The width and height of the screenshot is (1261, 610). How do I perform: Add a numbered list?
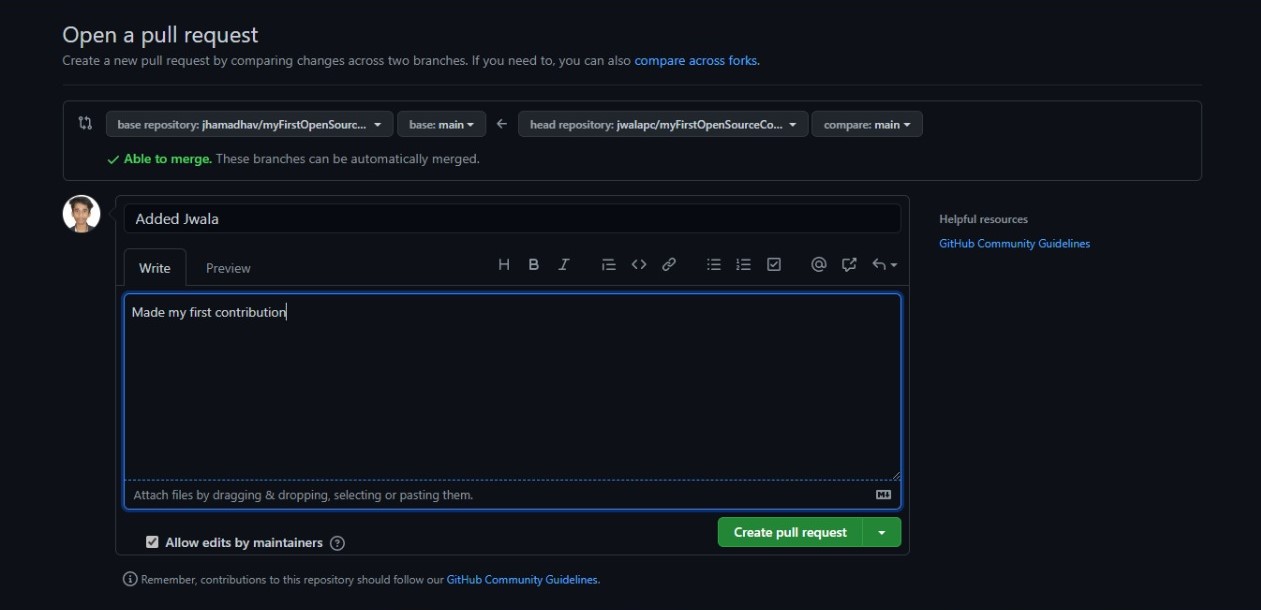click(x=743, y=265)
